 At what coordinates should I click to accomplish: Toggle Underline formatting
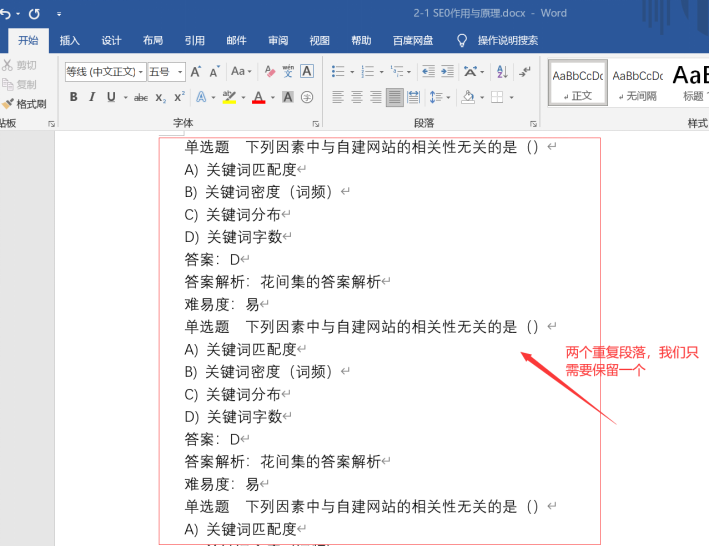[x=111, y=97]
